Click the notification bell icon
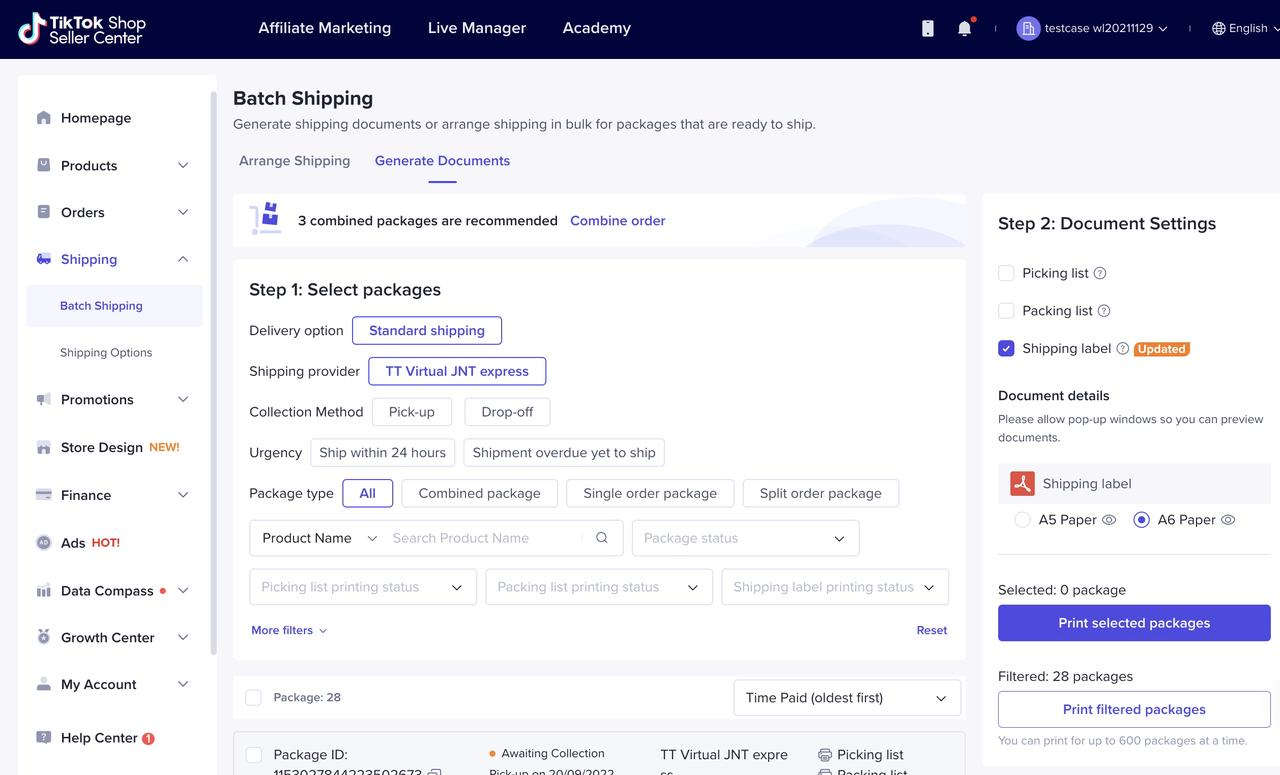The width and height of the screenshot is (1280, 775). coord(964,29)
